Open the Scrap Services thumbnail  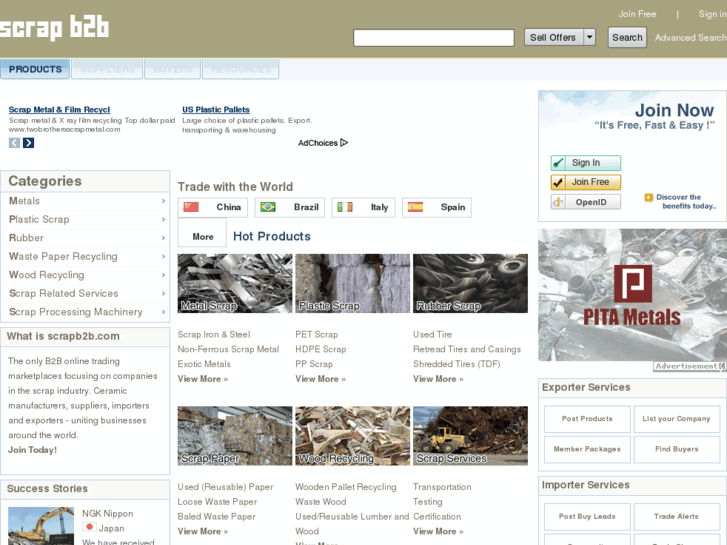471,436
